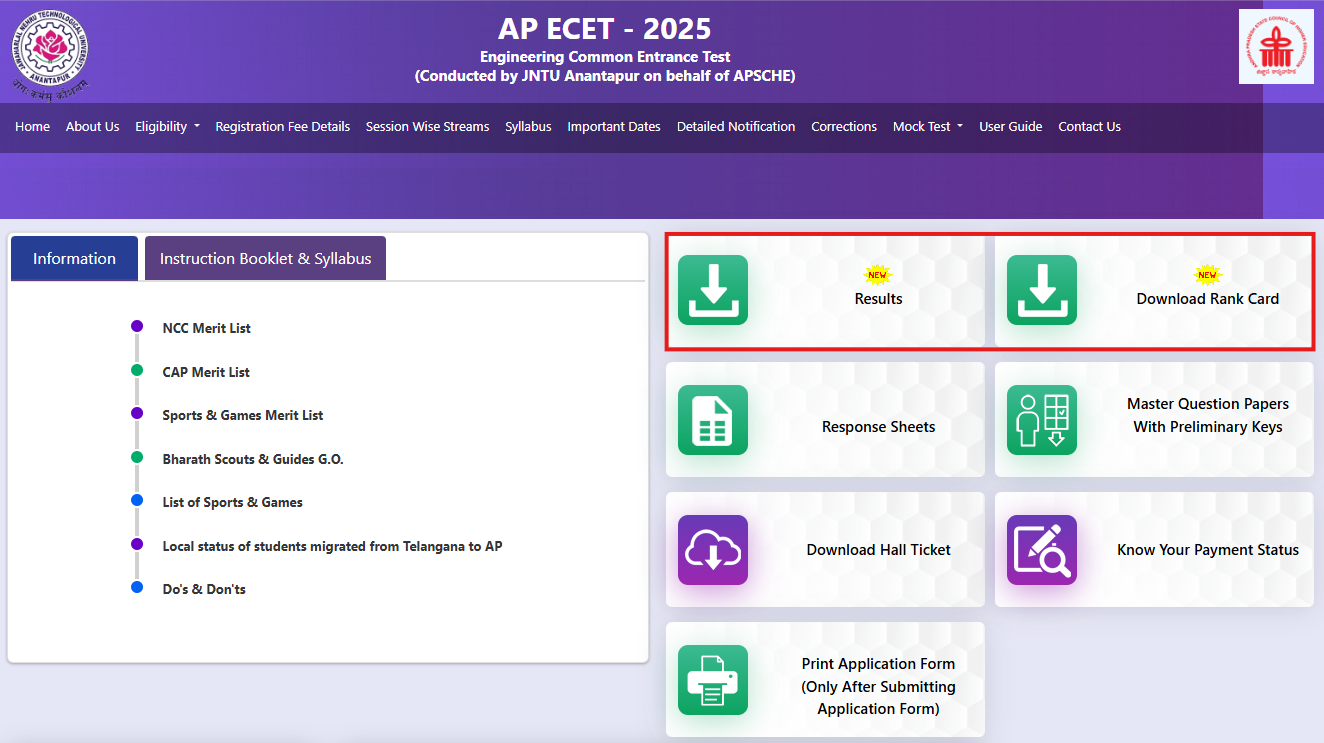Open Registration Fee Details
Image resolution: width=1324 pixels, height=743 pixels.
[283, 126]
